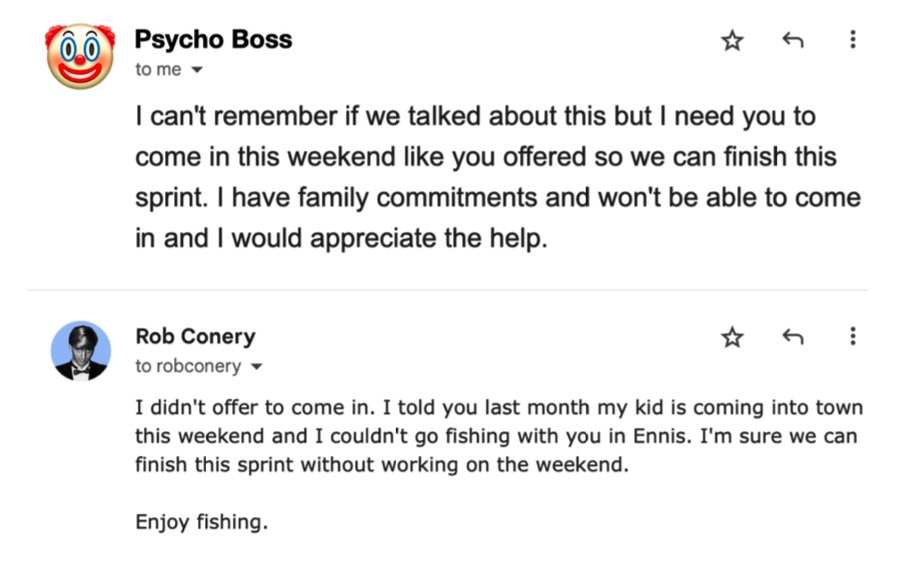Star the Psycho Boss email
The width and height of the screenshot is (914, 576).
(x=732, y=40)
